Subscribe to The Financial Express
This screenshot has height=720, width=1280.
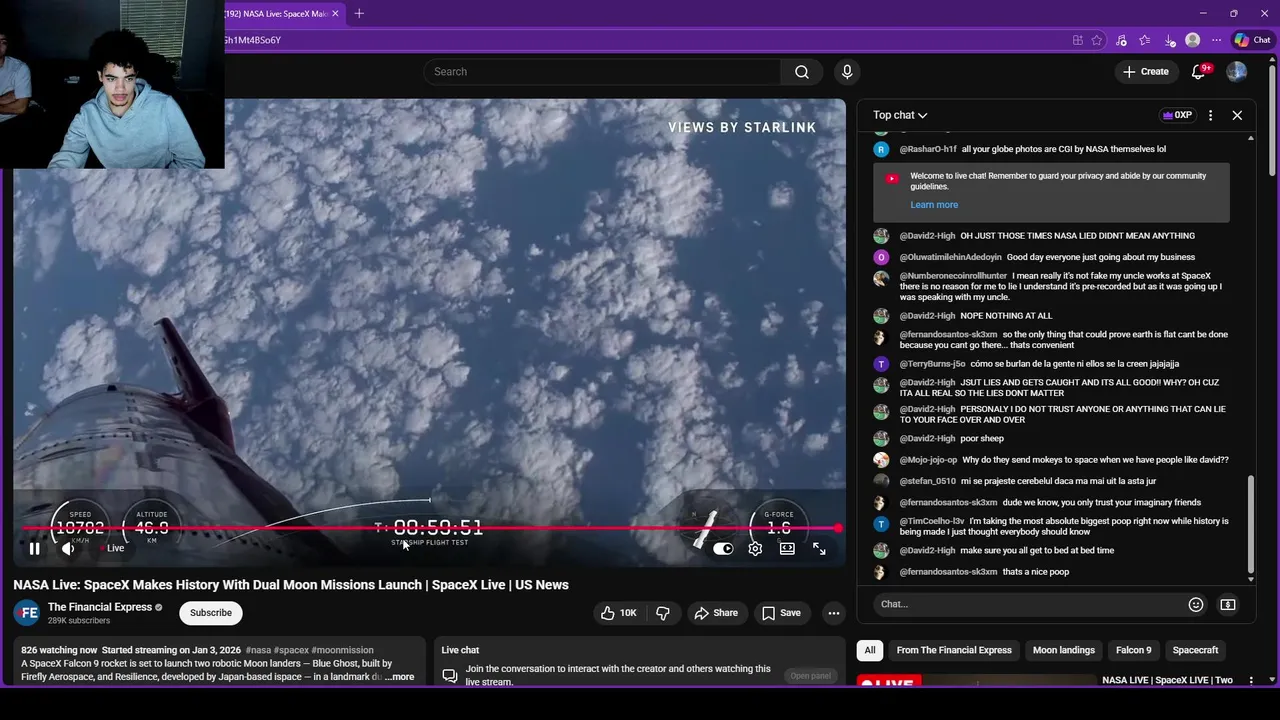(211, 613)
